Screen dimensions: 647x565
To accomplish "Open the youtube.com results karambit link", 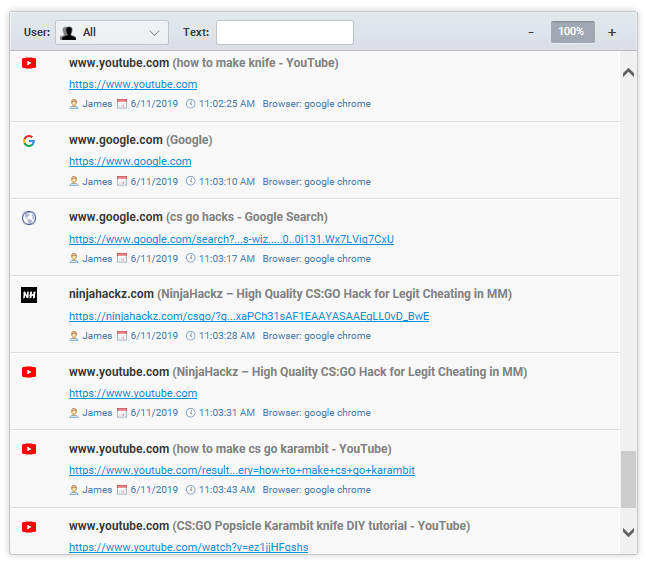I will [242, 470].
